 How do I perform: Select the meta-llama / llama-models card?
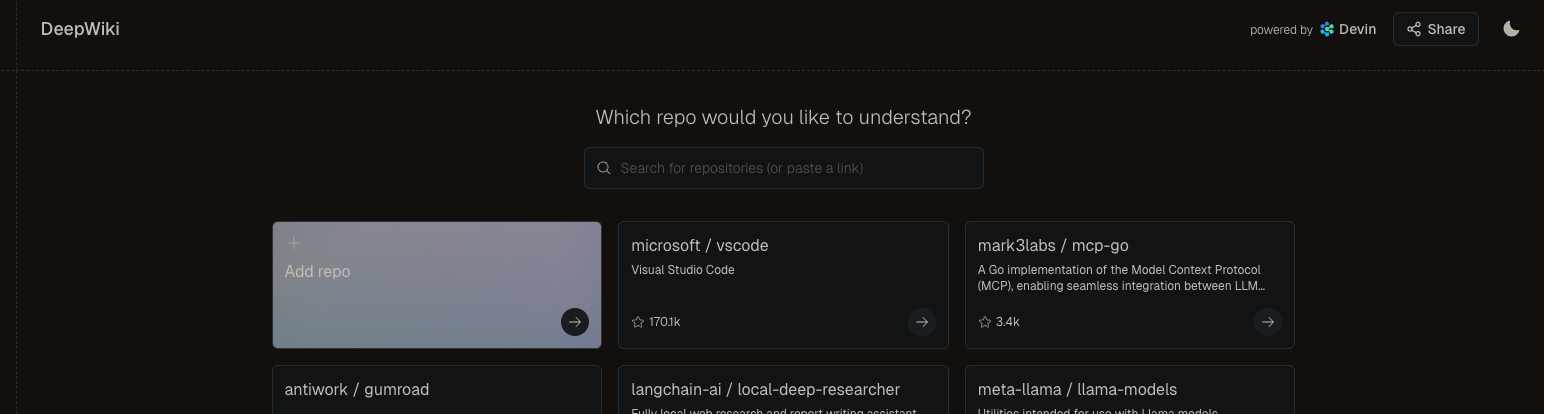[x=1130, y=390]
